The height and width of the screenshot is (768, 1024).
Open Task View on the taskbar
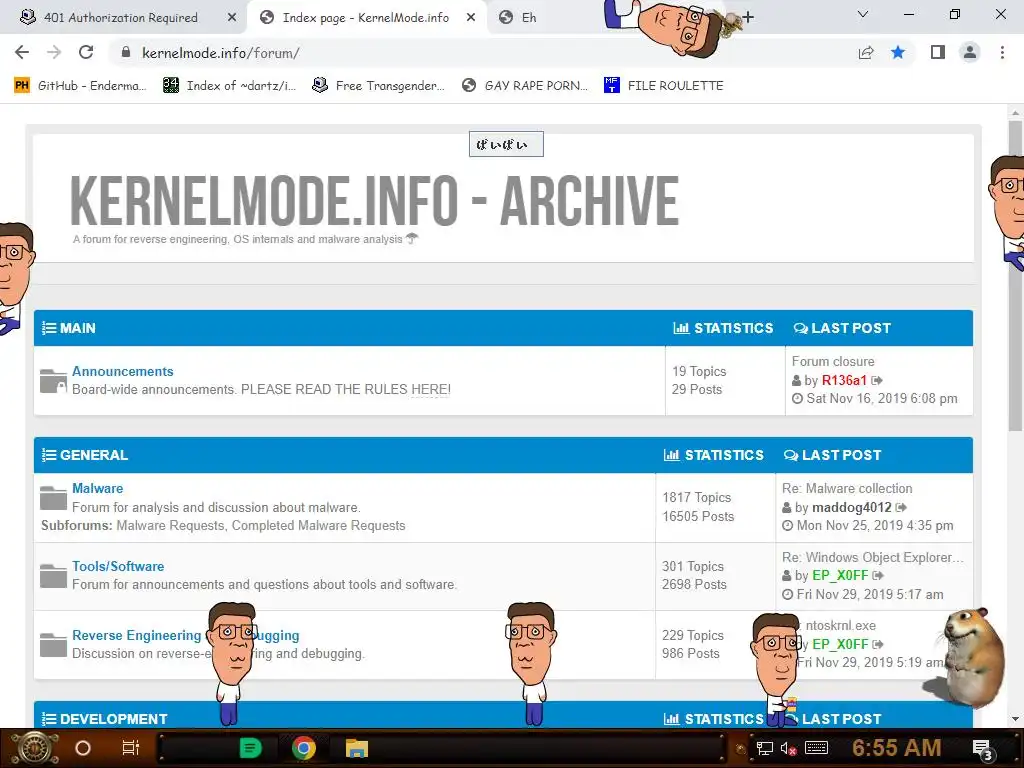click(x=131, y=748)
